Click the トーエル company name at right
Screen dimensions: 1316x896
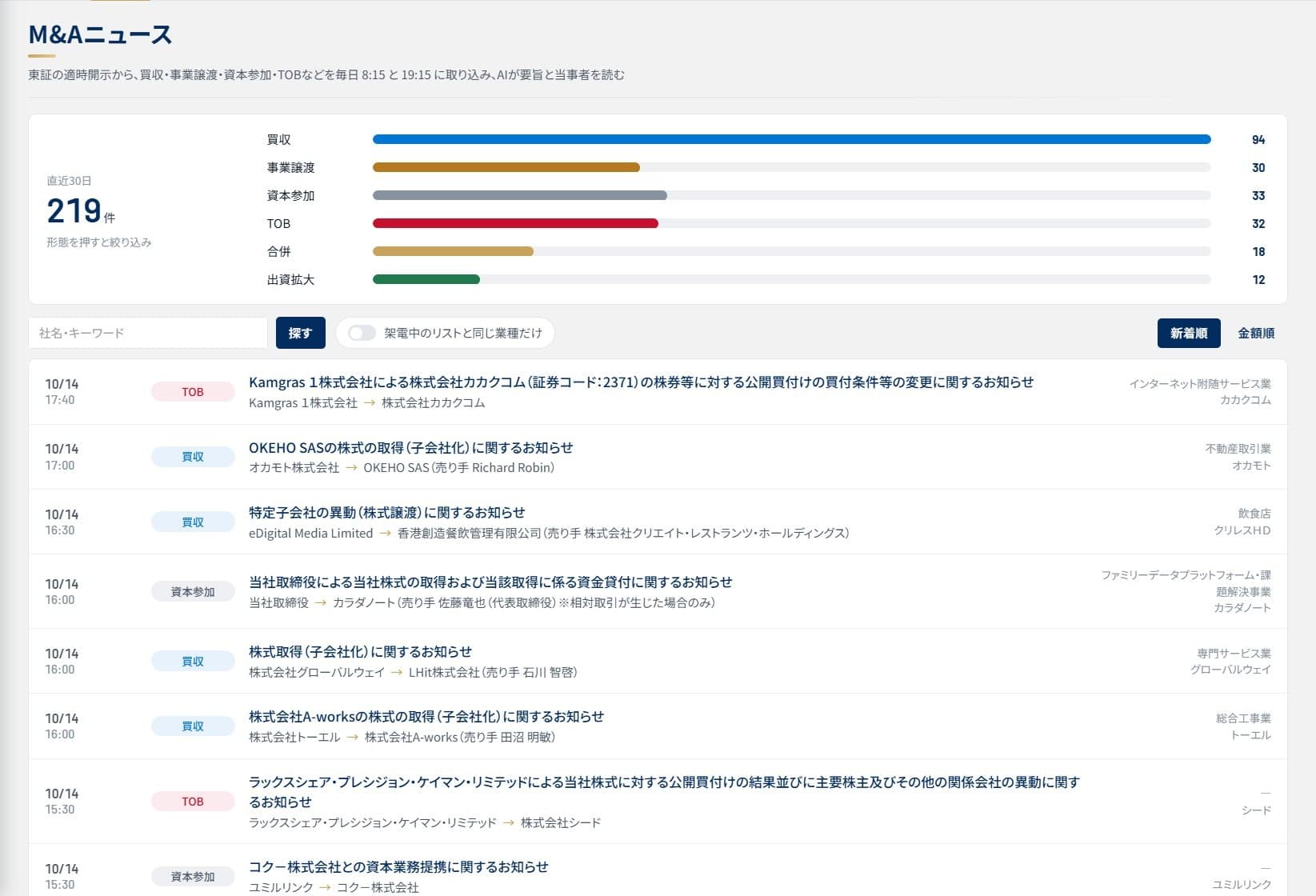click(x=1250, y=734)
